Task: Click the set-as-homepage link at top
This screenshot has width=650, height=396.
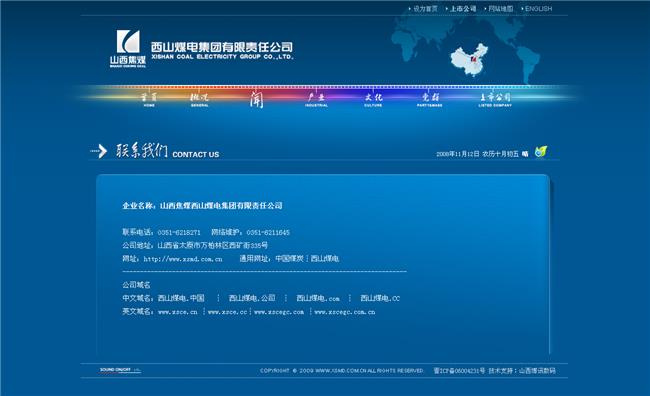Action: [x=425, y=8]
